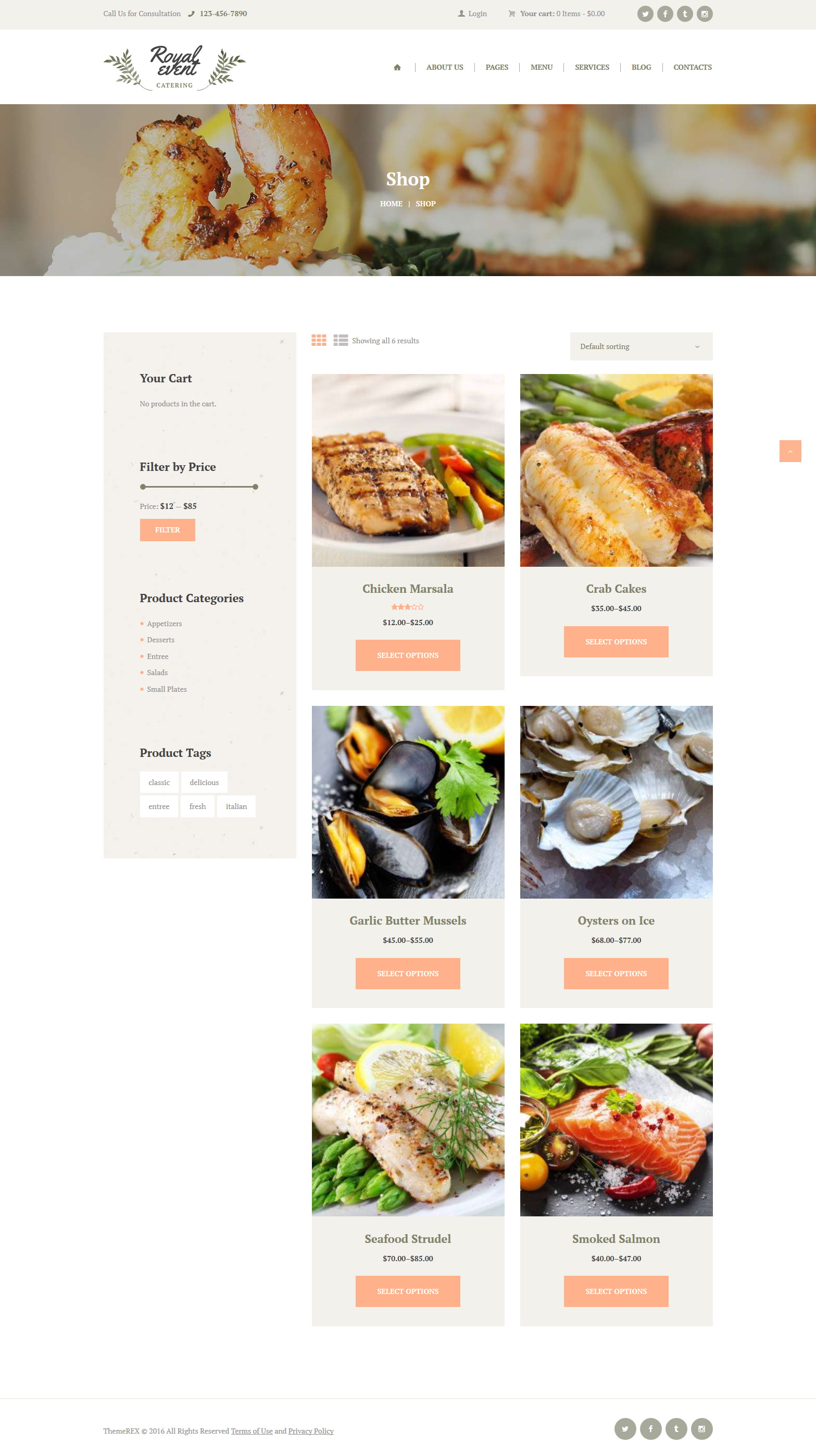Click the Filter price button
The height and width of the screenshot is (1456, 816).
pyautogui.click(x=167, y=530)
